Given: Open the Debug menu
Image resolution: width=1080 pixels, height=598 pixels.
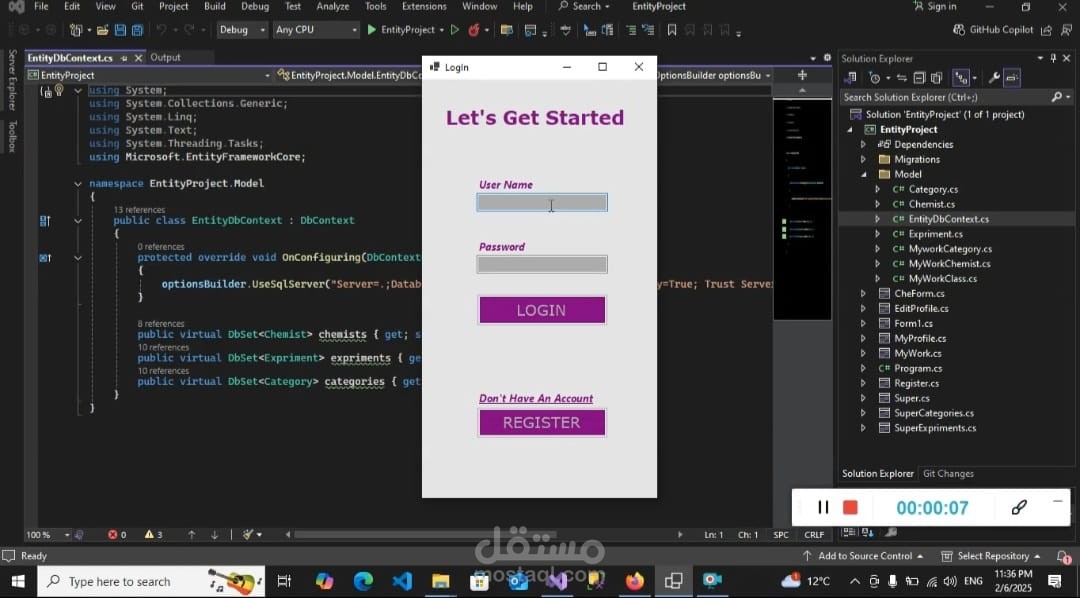Looking at the screenshot, I should [255, 6].
